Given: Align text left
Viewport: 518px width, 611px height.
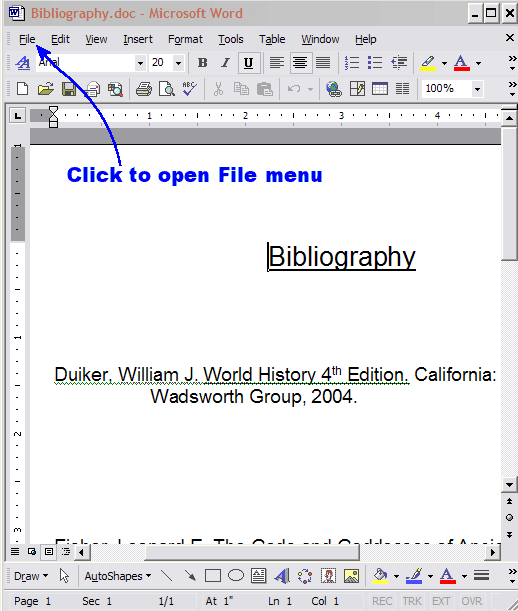Looking at the screenshot, I should [x=276, y=63].
